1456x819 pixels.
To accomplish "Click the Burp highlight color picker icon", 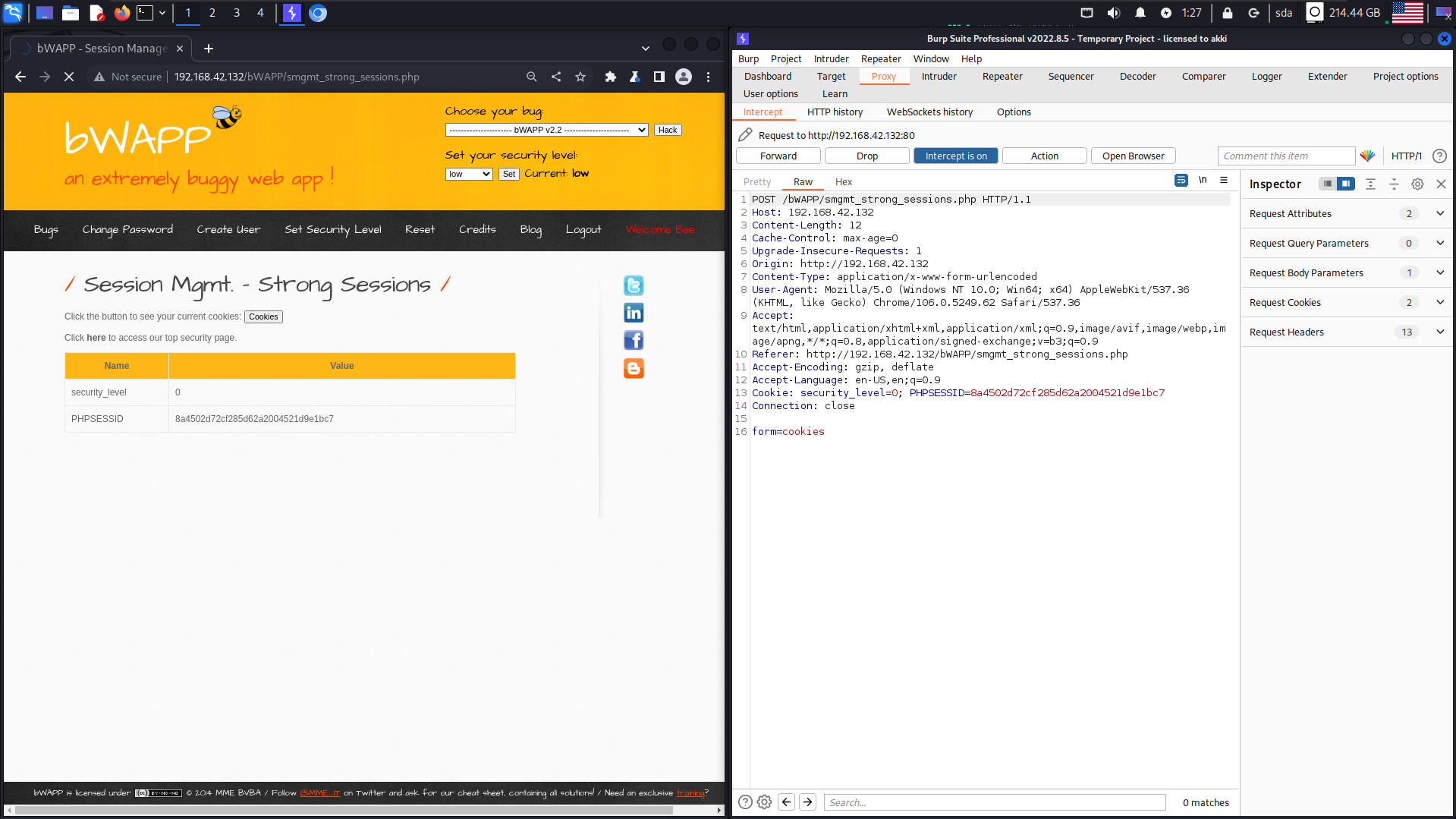I will point(1367,156).
